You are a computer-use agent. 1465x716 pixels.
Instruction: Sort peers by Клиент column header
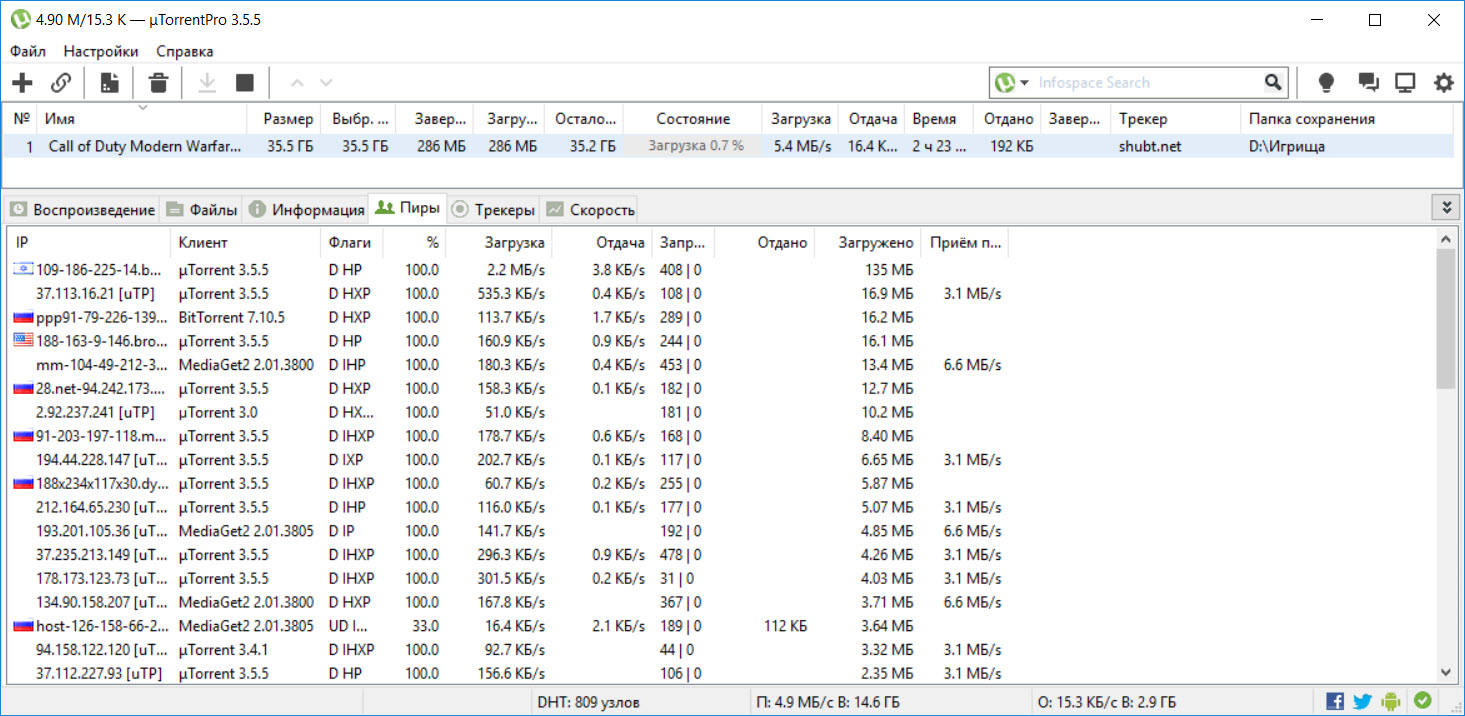click(203, 242)
